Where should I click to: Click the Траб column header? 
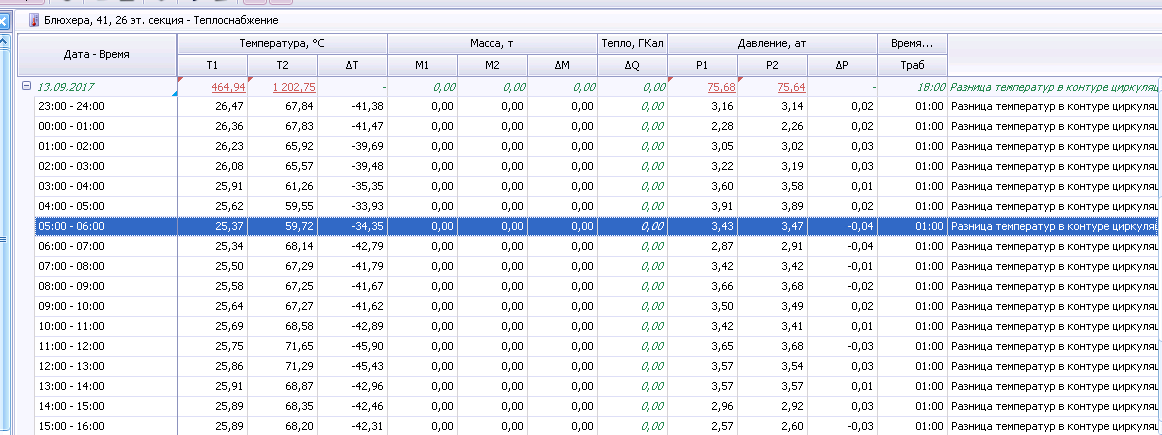pyautogui.click(x=912, y=66)
